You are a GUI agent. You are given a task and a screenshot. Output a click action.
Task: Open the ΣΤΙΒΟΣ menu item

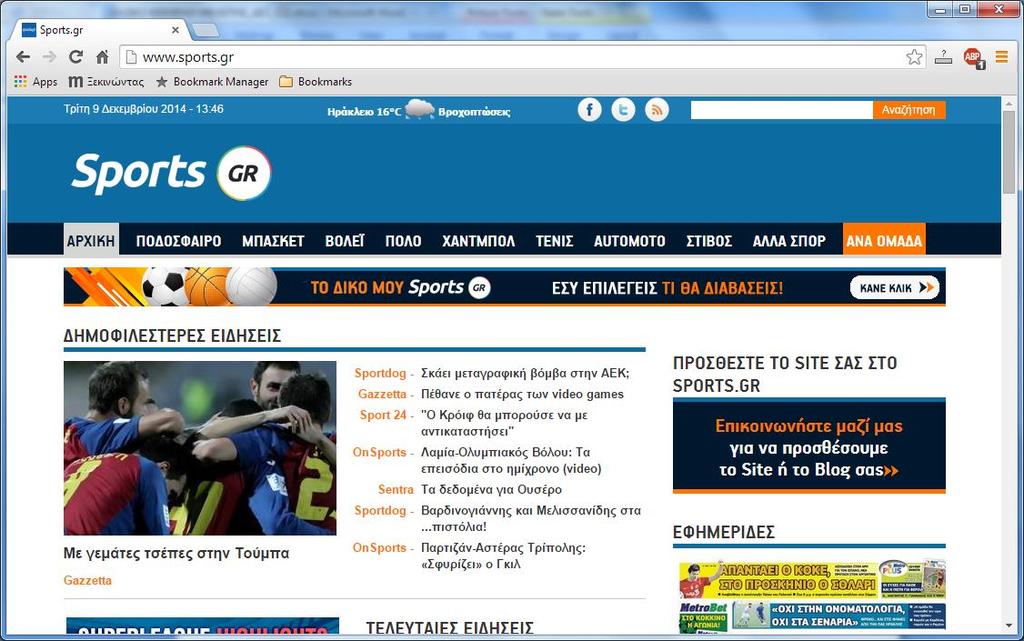point(709,241)
